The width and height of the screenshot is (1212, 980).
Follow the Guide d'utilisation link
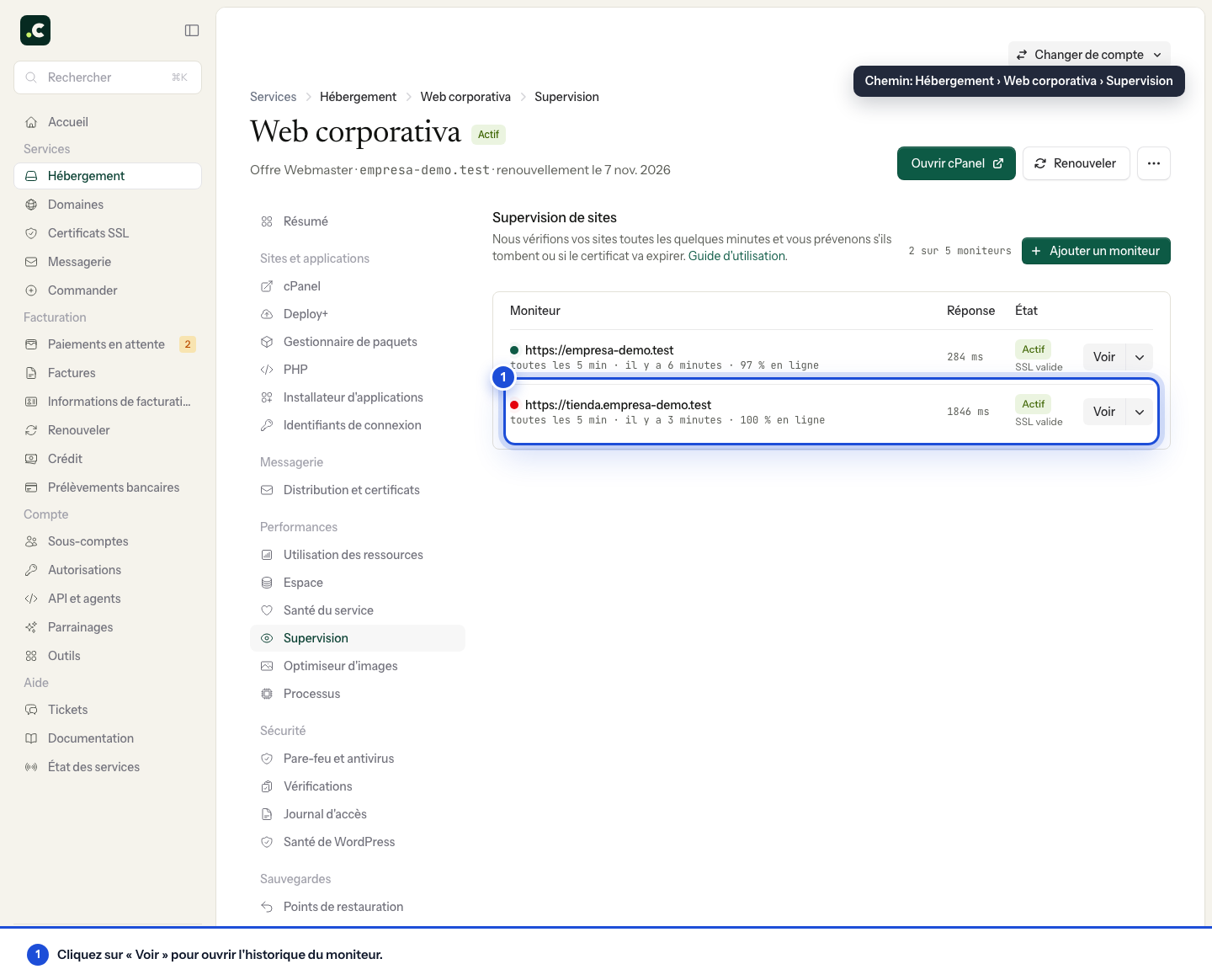(736, 256)
